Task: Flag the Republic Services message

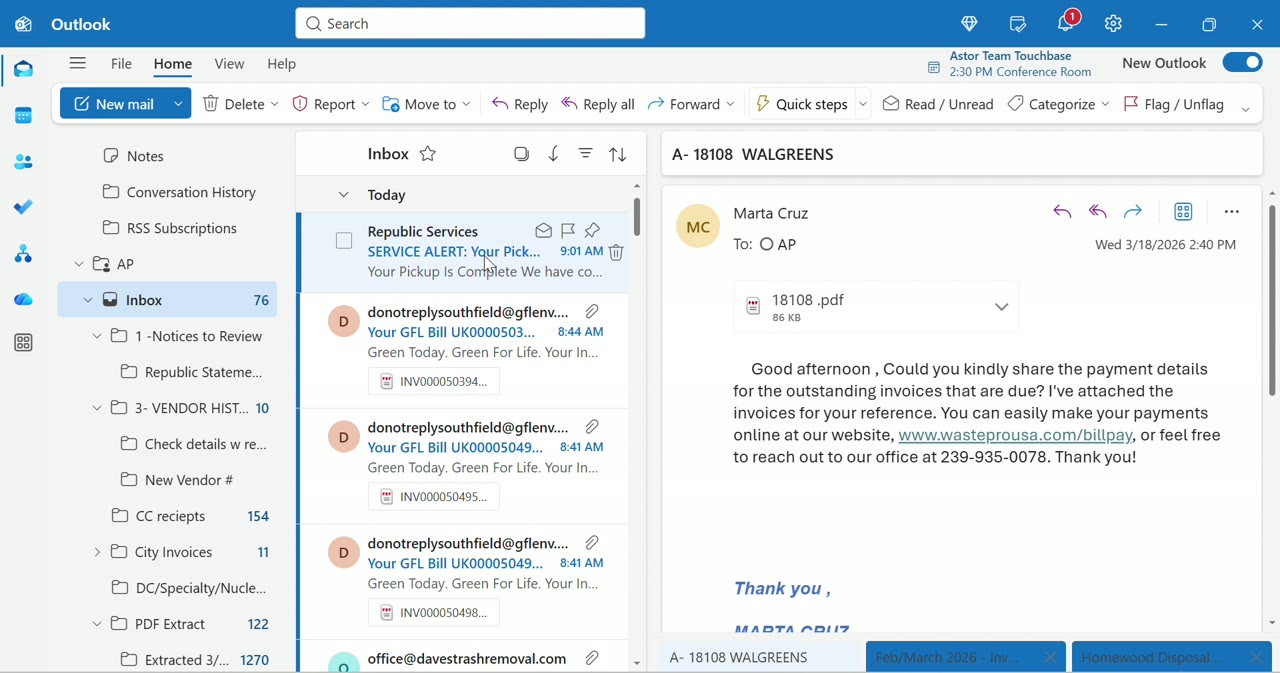Action: click(568, 230)
